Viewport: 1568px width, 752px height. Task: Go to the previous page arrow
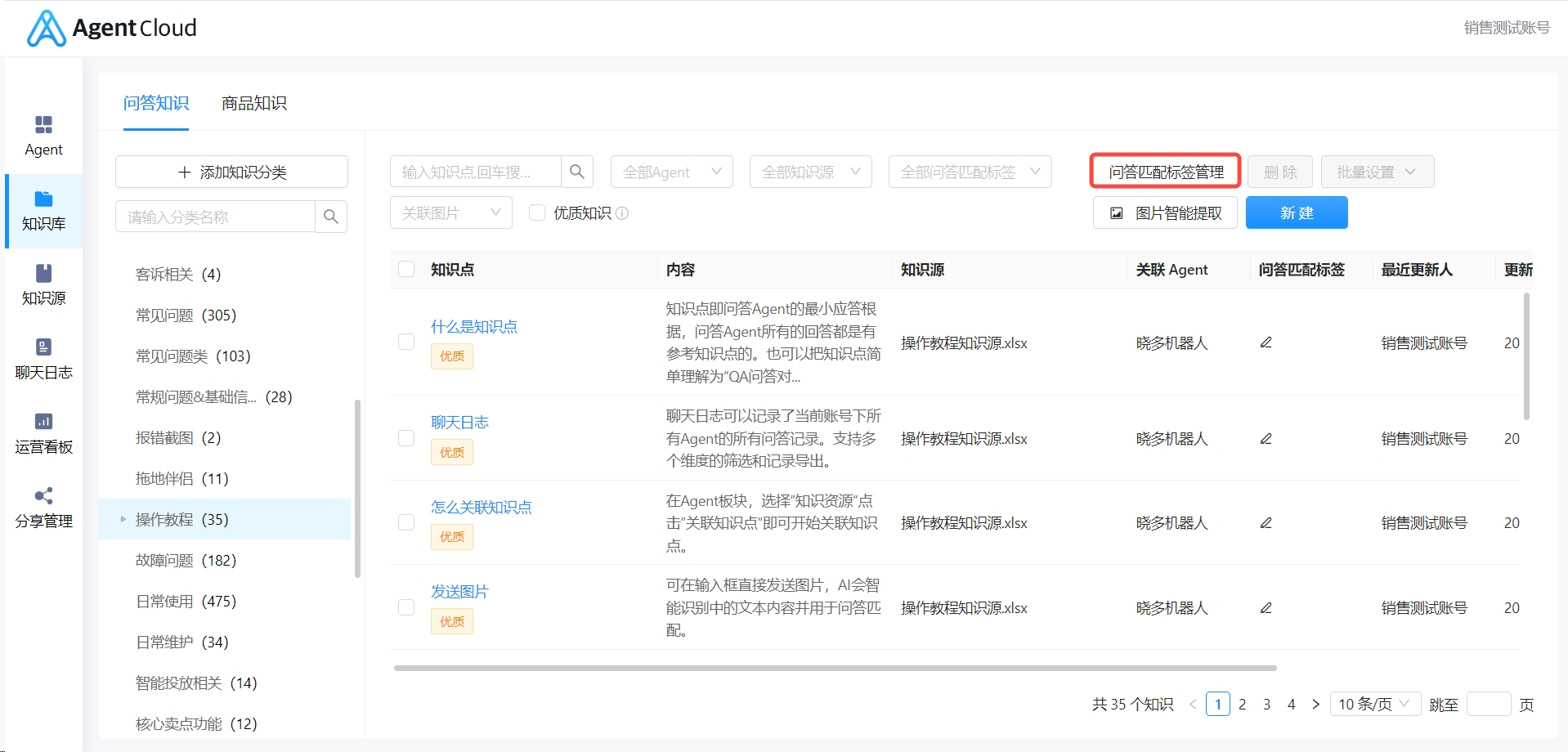click(1193, 705)
